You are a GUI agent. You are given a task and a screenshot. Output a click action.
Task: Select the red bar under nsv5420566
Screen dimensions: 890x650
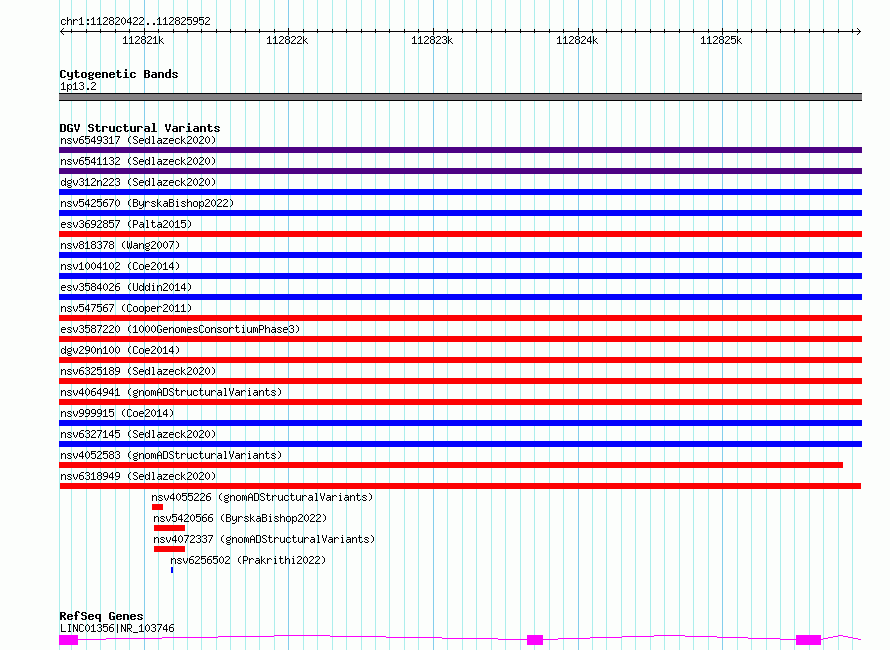[x=169, y=528]
